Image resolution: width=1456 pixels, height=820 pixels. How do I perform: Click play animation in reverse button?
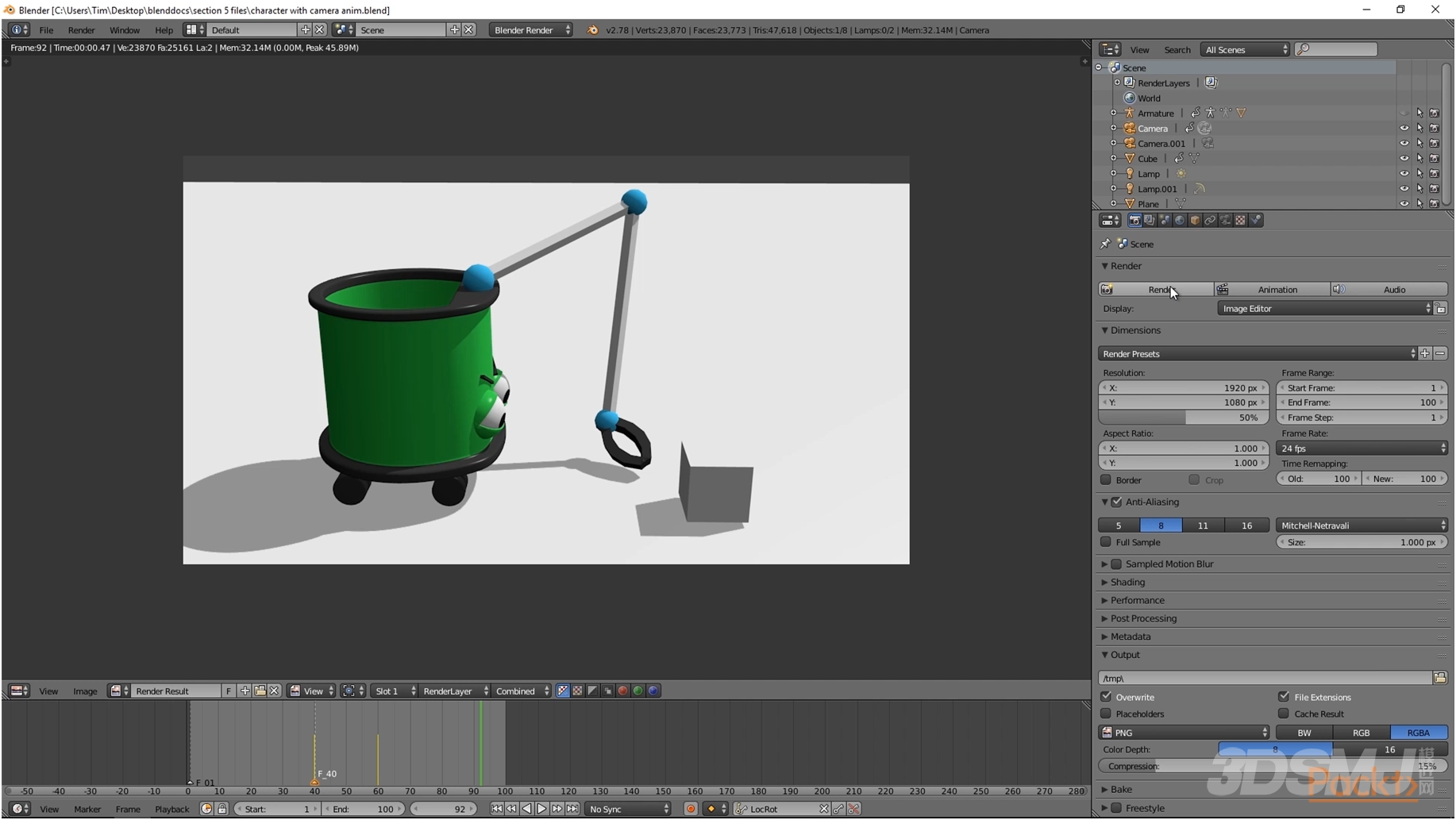pos(527,809)
